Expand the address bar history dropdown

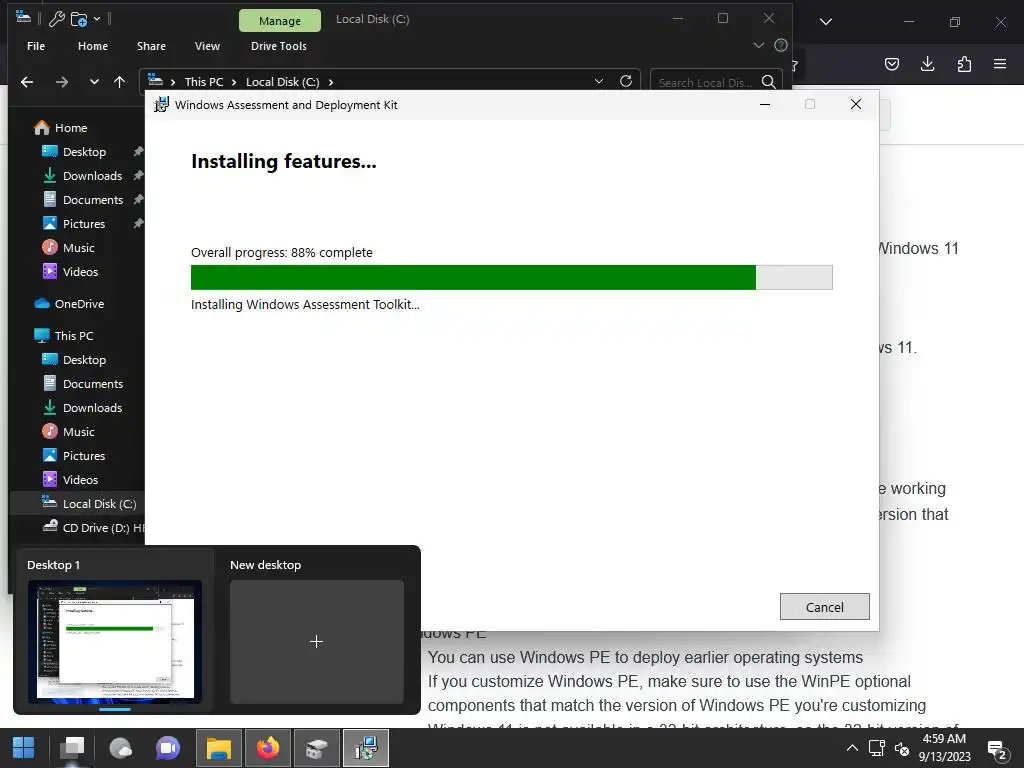[599, 81]
